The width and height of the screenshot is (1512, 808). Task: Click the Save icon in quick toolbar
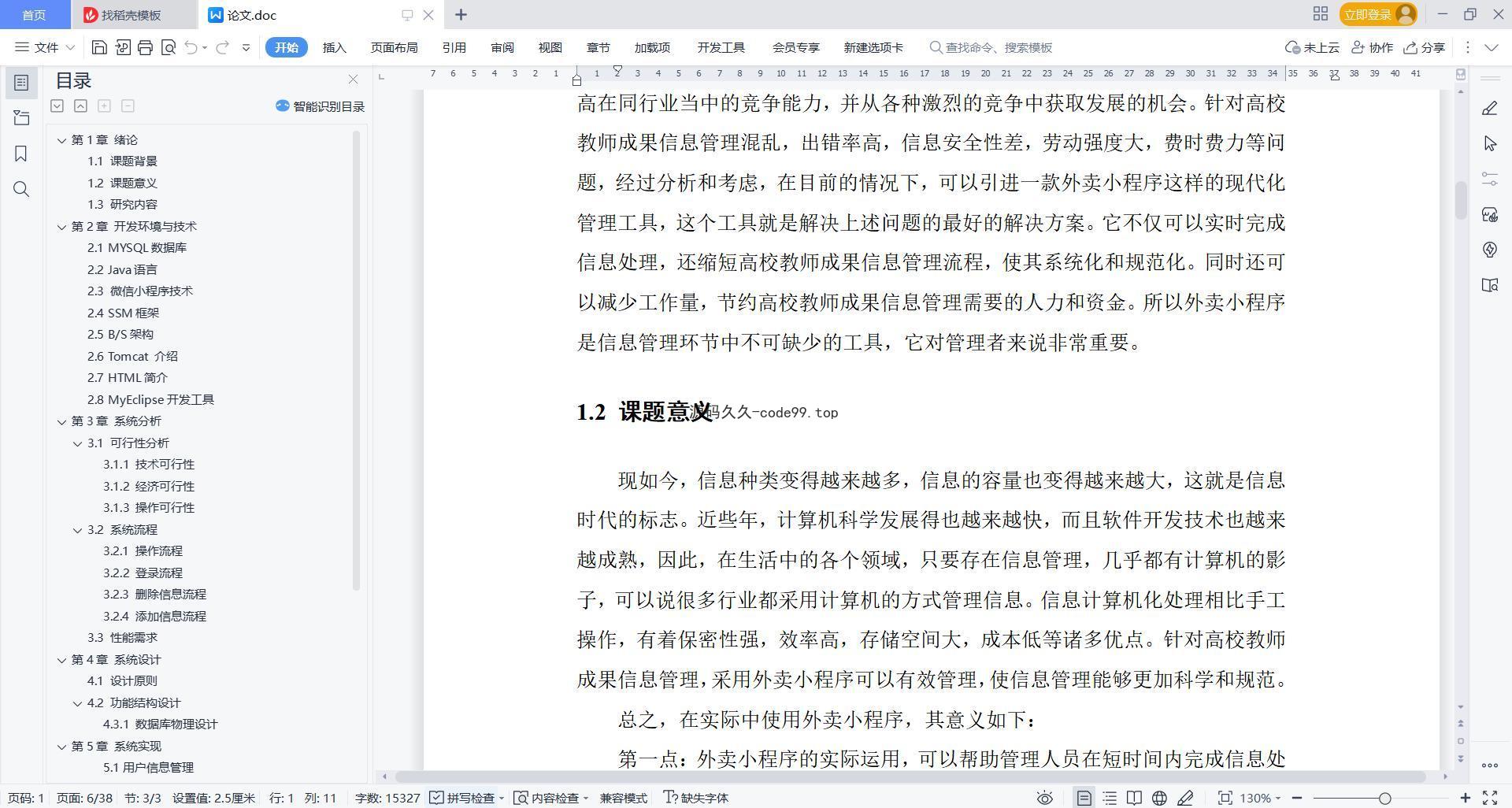(99, 47)
